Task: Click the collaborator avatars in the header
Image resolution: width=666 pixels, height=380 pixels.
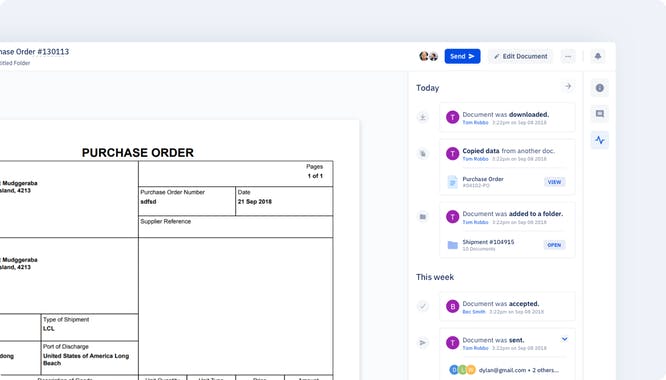Action: 429,56
